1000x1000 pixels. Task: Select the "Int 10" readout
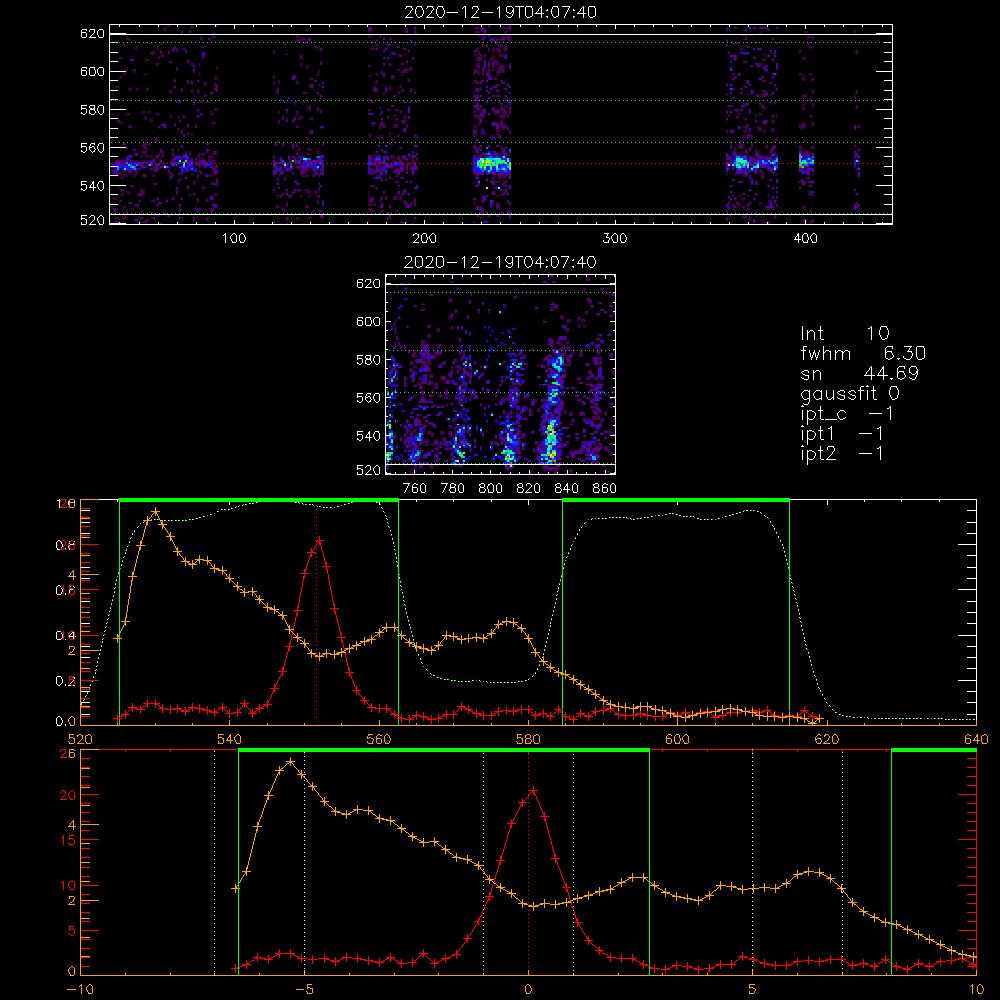pyautogui.click(x=844, y=334)
